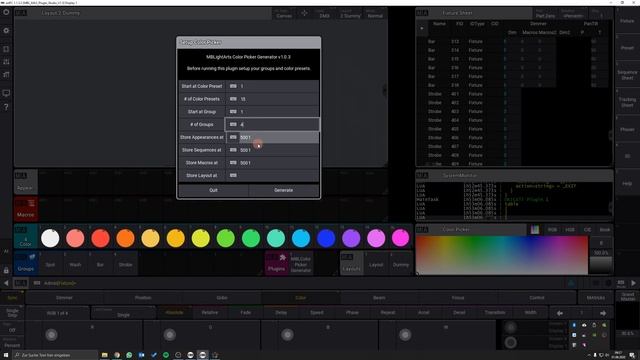The height and width of the screenshot is (360, 640).
Task: Edit the # of Color Presets field
Action: click(272, 99)
